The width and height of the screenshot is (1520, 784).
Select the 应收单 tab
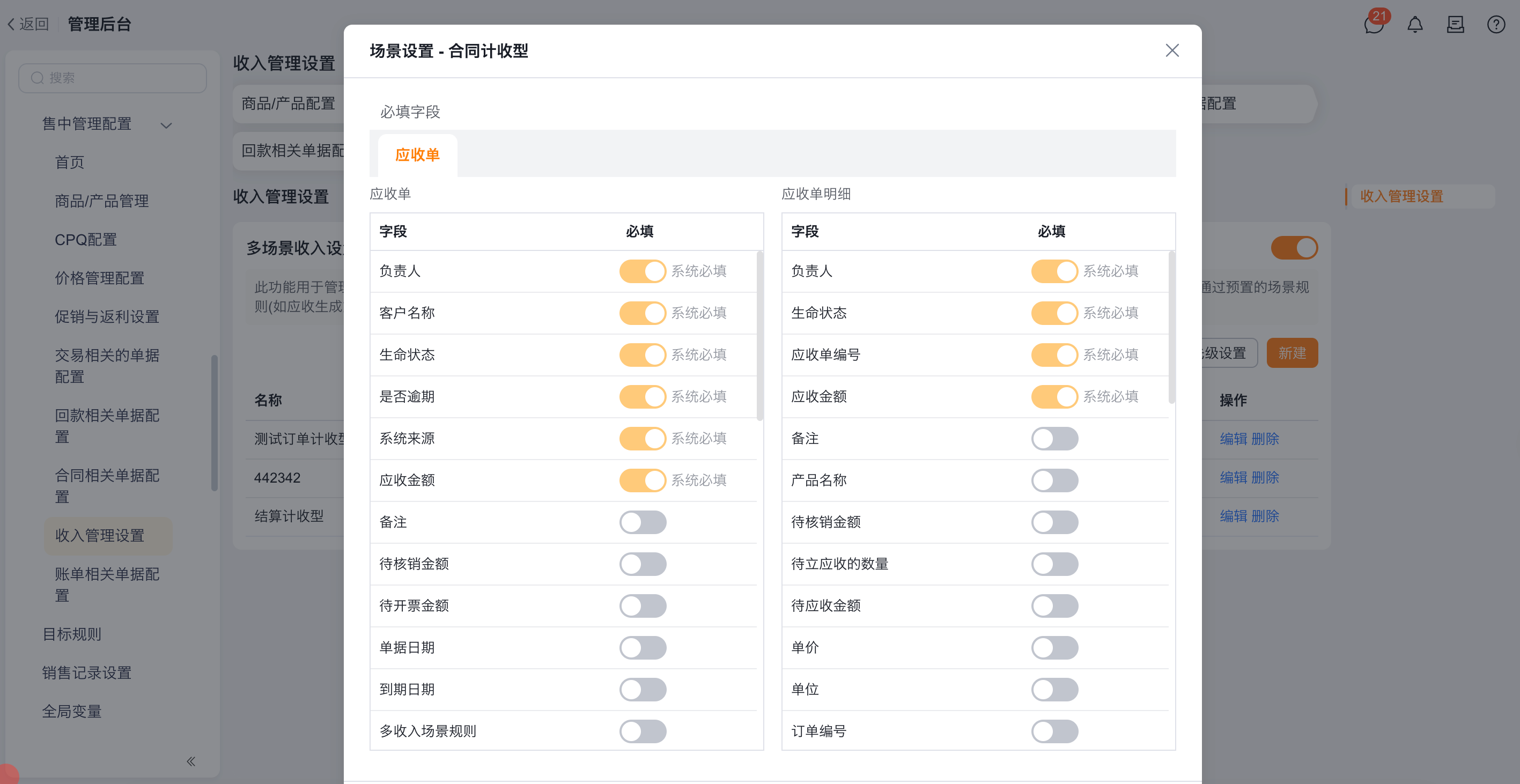point(417,155)
